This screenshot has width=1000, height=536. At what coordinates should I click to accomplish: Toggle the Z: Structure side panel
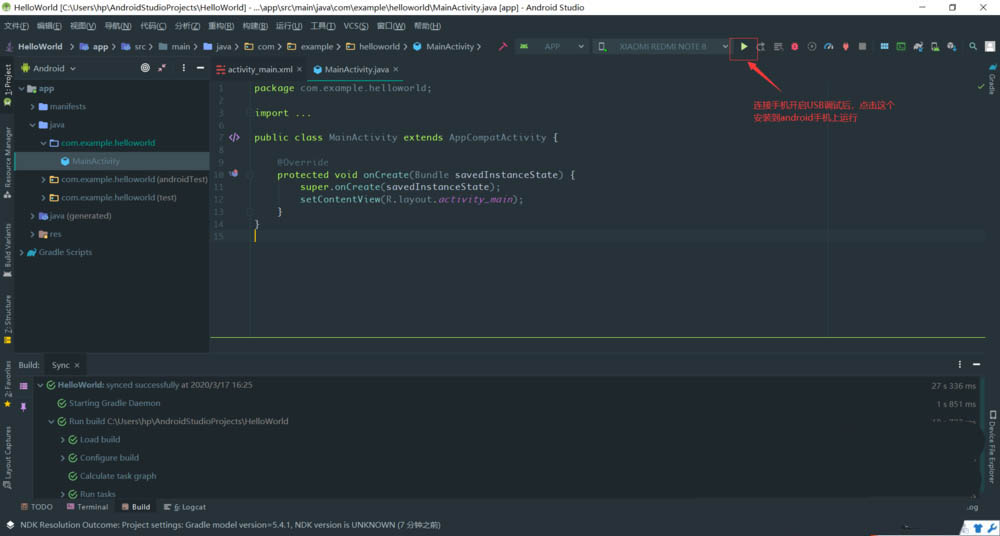[7, 318]
